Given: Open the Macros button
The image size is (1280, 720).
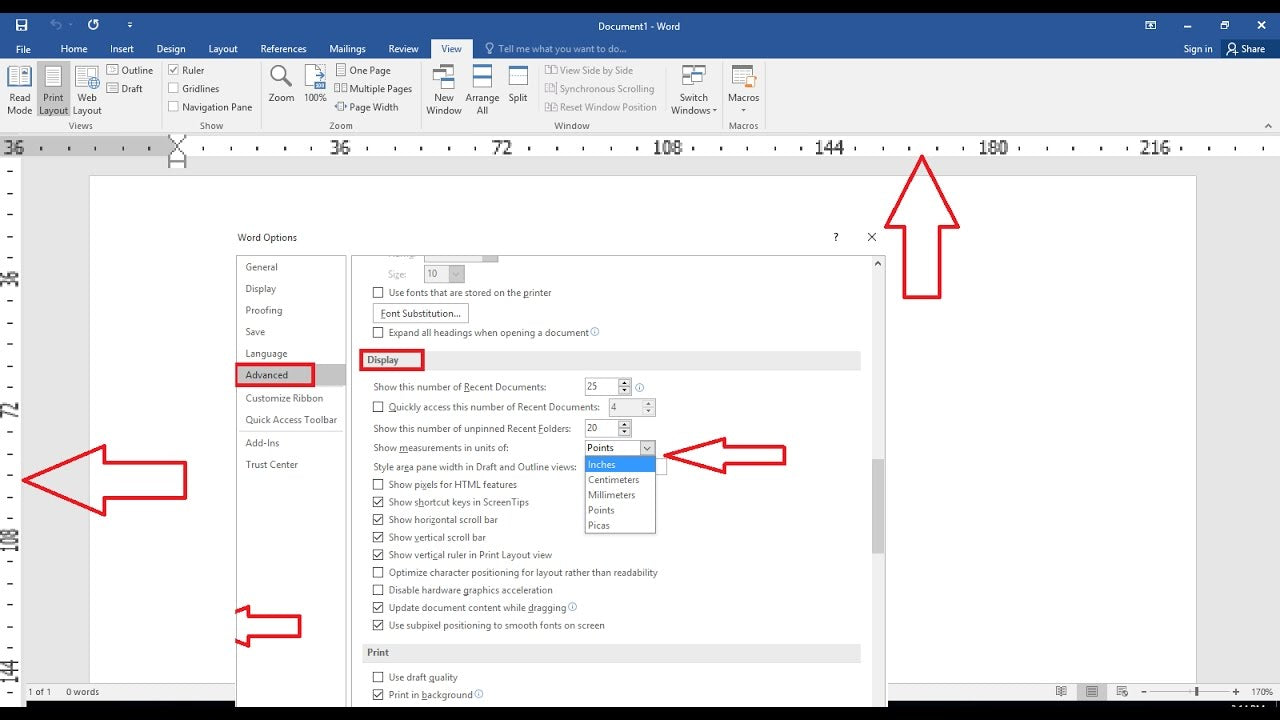Looking at the screenshot, I should click(x=743, y=90).
